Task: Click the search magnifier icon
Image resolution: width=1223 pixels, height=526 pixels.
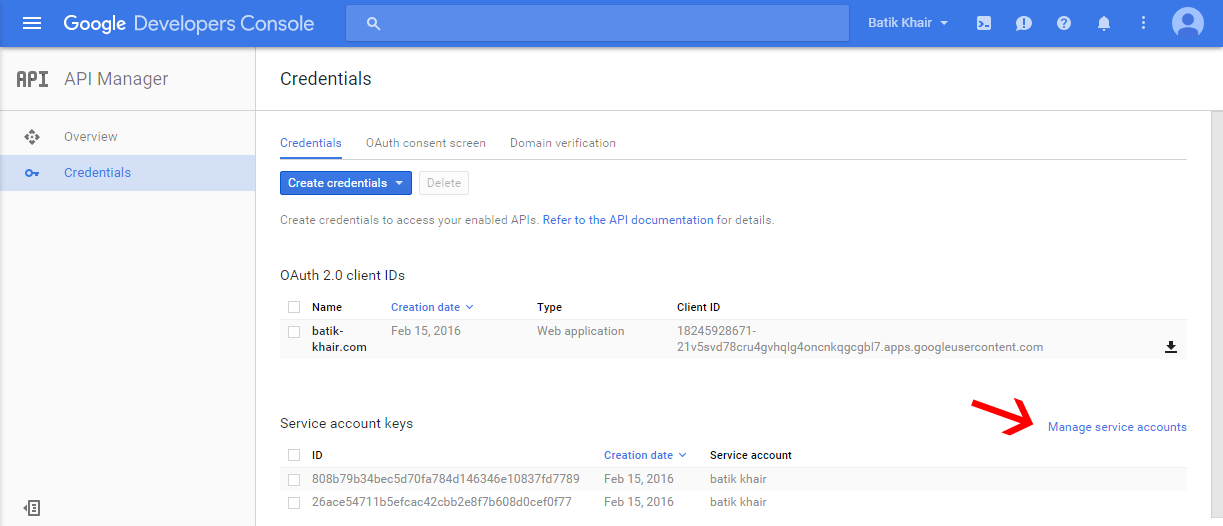Action: [374, 23]
